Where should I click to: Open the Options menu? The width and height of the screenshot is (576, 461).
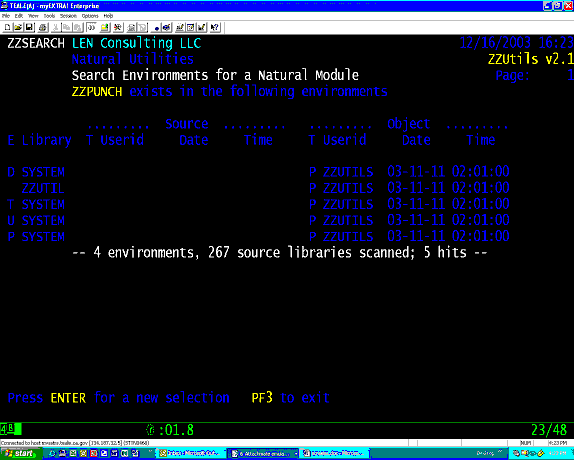tap(90, 16)
